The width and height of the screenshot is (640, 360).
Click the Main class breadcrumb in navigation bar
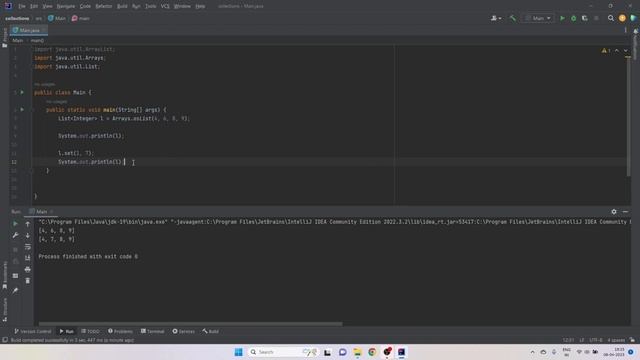click(x=57, y=18)
